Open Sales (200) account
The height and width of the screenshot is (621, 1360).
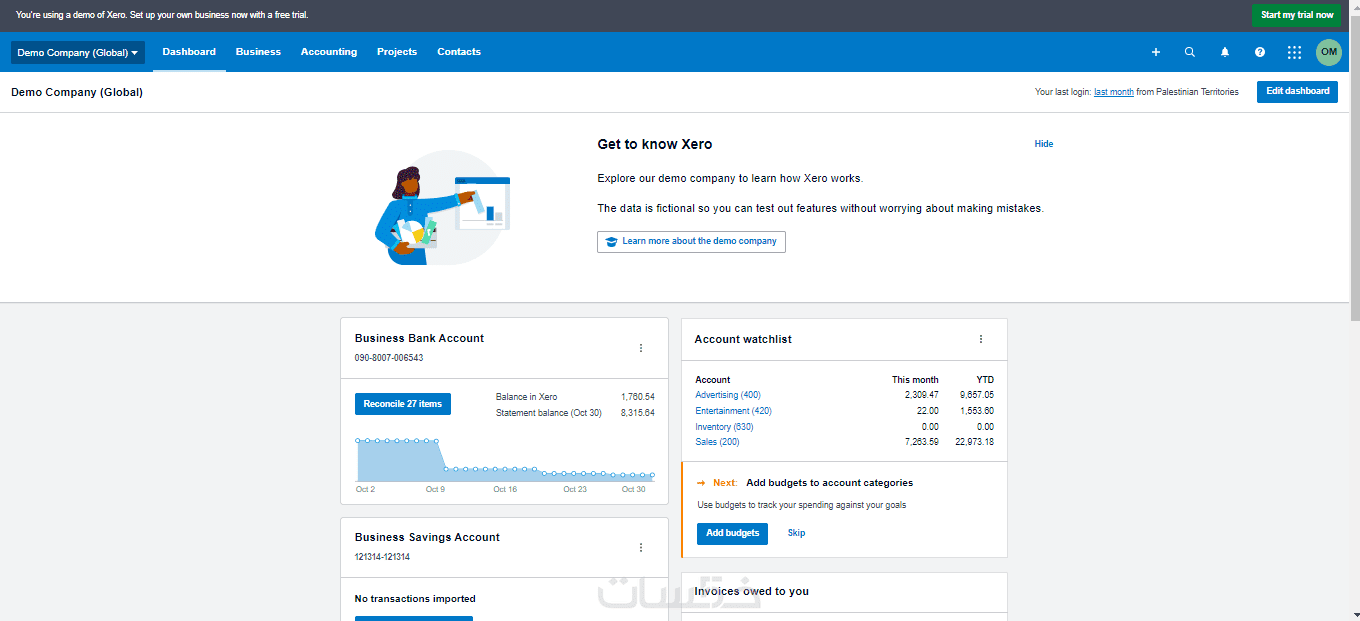tap(717, 442)
